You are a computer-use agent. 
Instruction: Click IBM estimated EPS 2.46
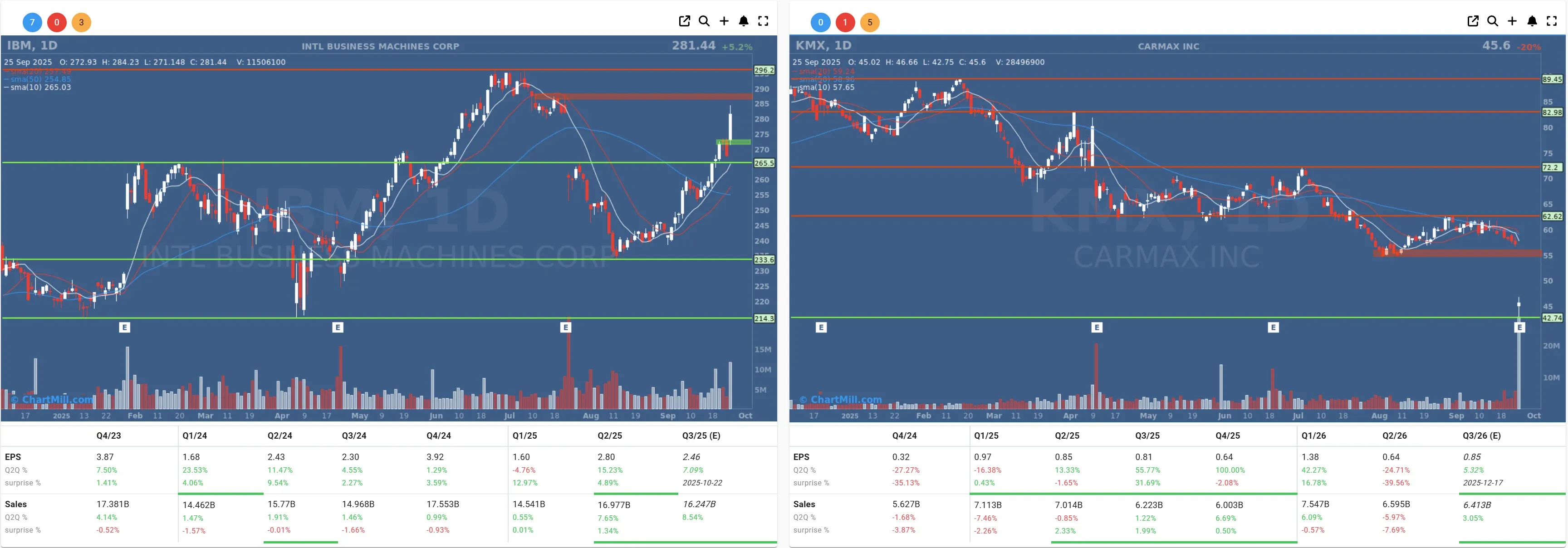point(691,457)
